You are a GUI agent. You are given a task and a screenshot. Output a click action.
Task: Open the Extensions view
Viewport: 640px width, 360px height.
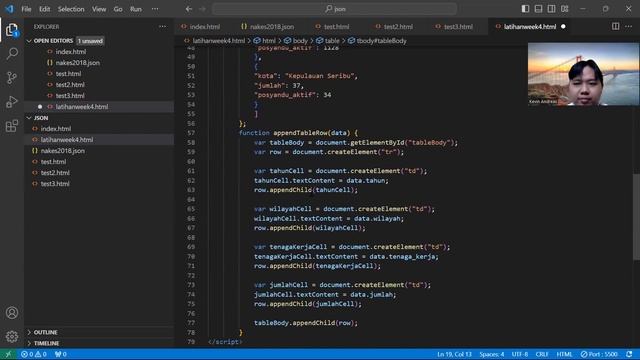point(12,126)
